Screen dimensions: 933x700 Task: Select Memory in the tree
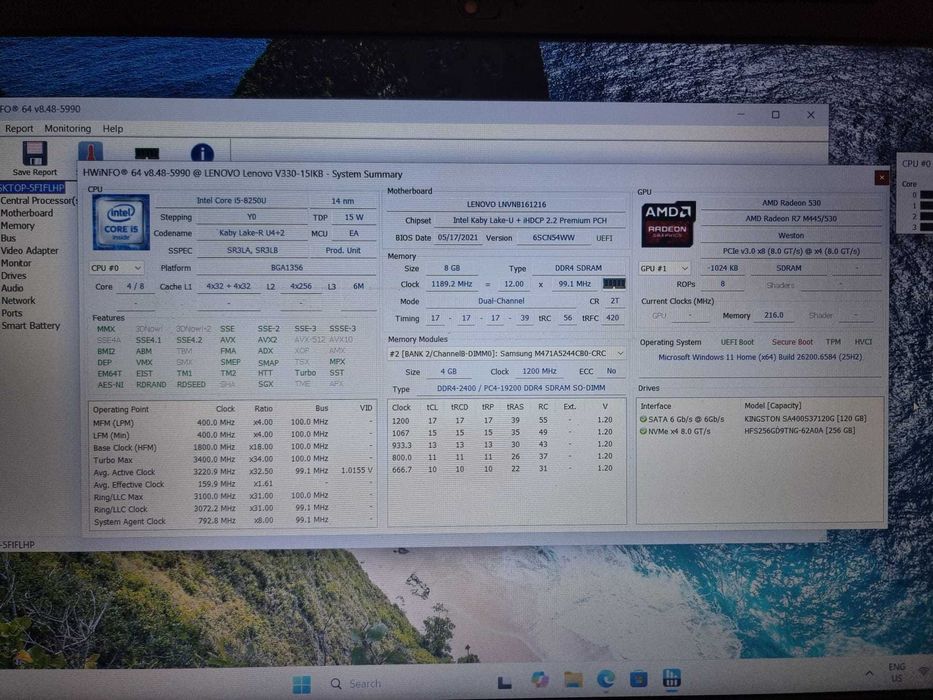[17, 226]
